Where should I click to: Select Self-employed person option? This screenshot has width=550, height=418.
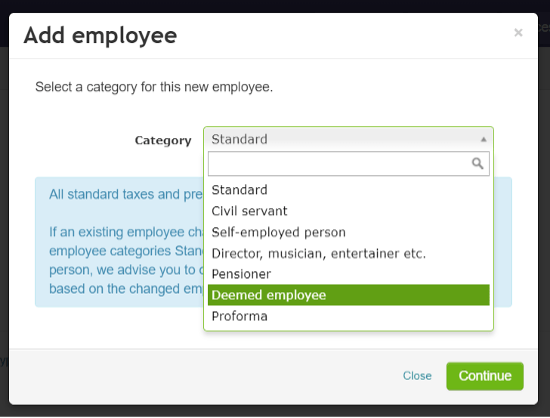tap(348, 232)
